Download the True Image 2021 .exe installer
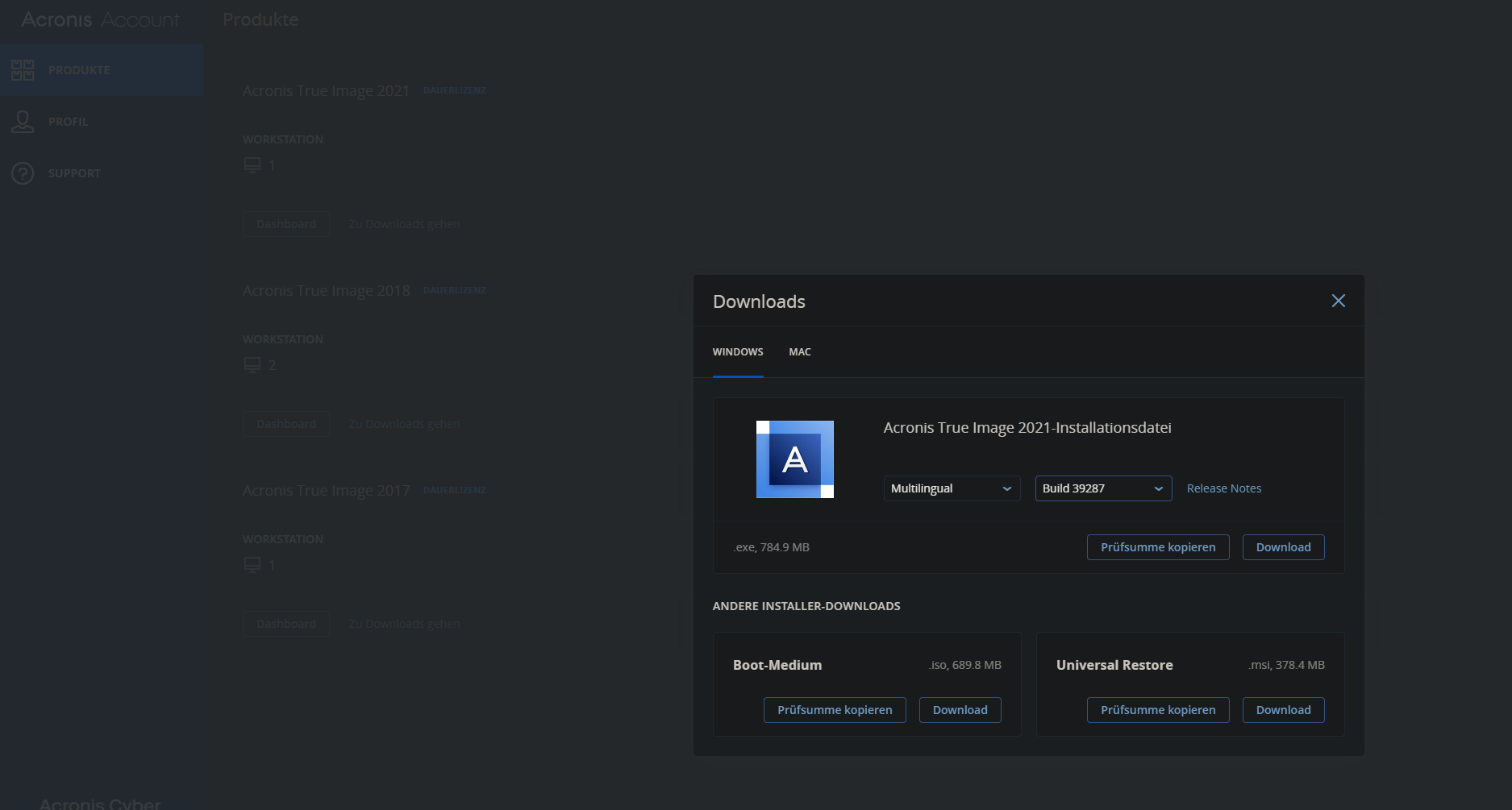 pyautogui.click(x=1283, y=547)
